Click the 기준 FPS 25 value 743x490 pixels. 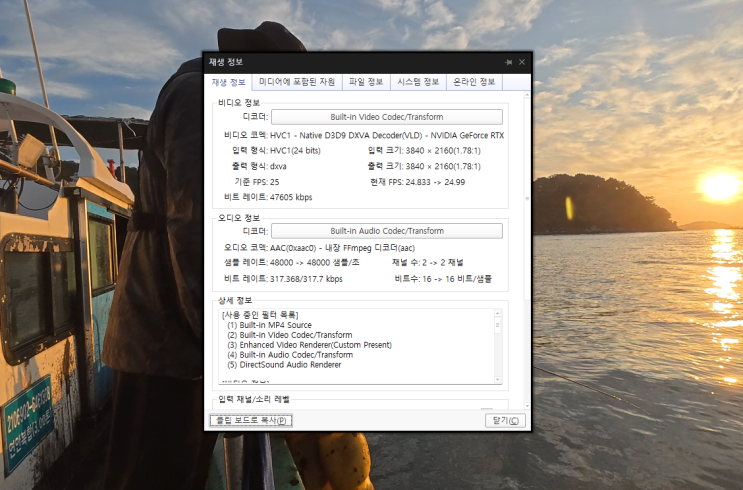[274, 182]
